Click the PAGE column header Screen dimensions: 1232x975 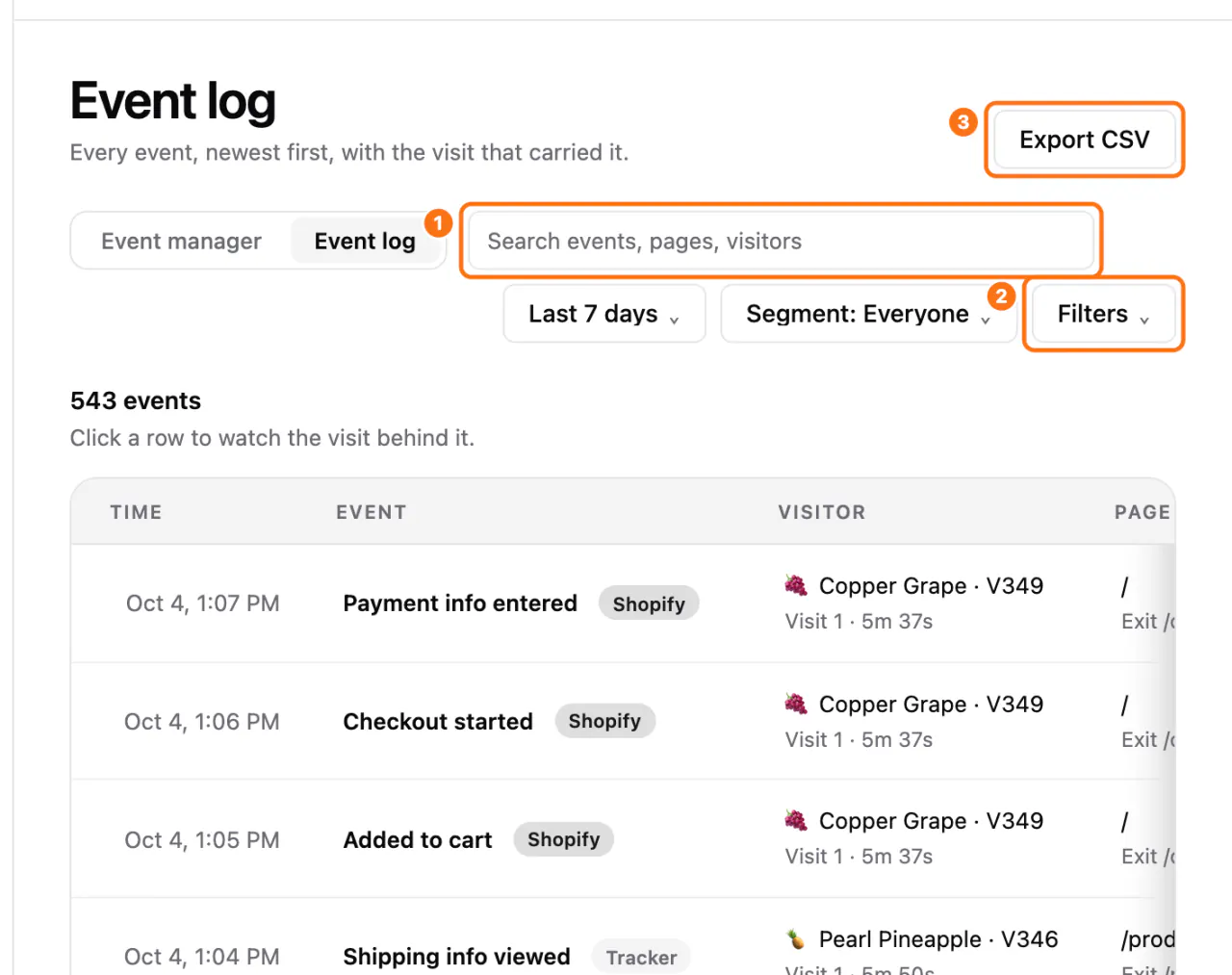click(1142, 512)
